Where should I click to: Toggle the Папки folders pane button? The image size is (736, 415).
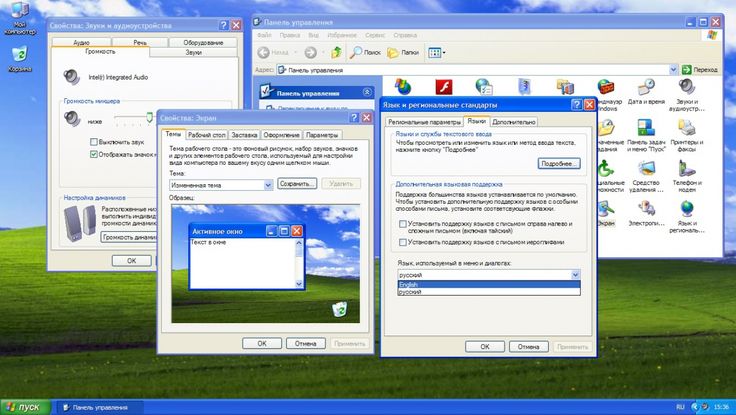click(403, 53)
